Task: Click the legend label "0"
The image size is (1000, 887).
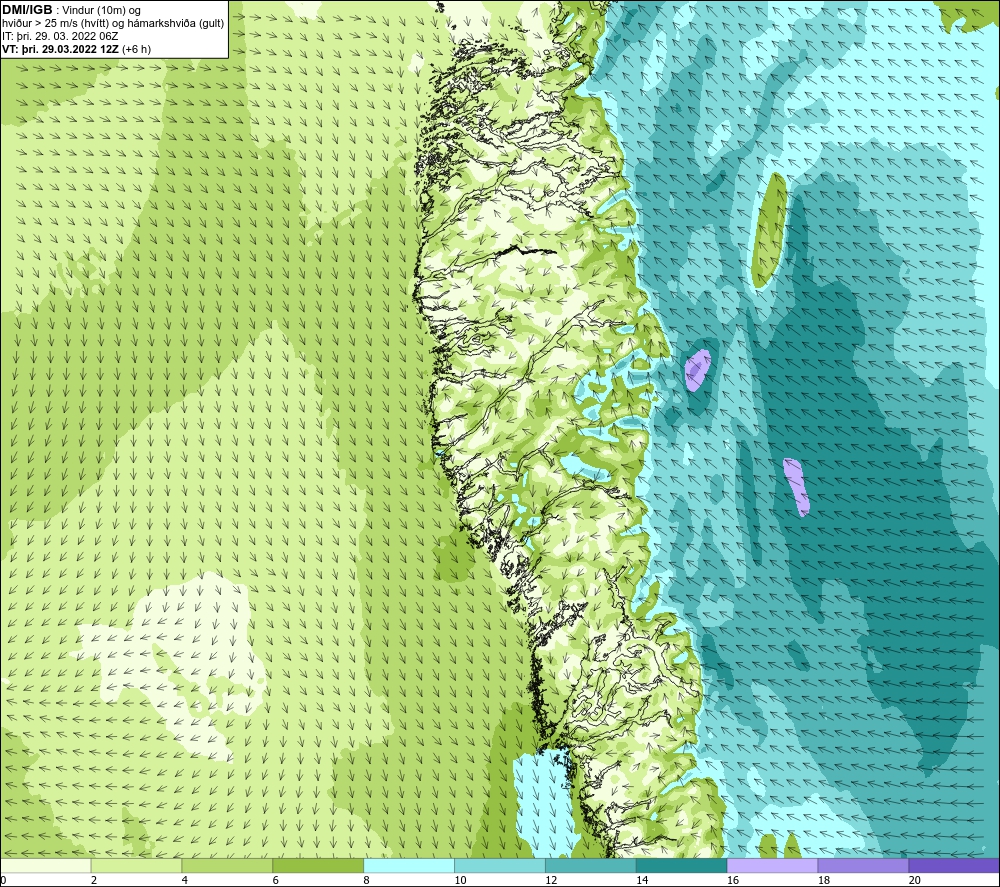Action: (x=3, y=880)
